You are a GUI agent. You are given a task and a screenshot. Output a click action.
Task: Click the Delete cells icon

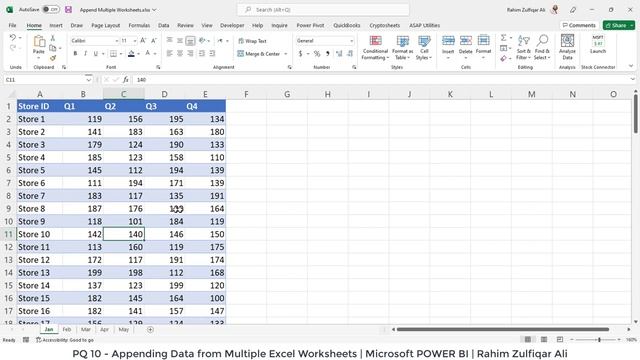466,40
